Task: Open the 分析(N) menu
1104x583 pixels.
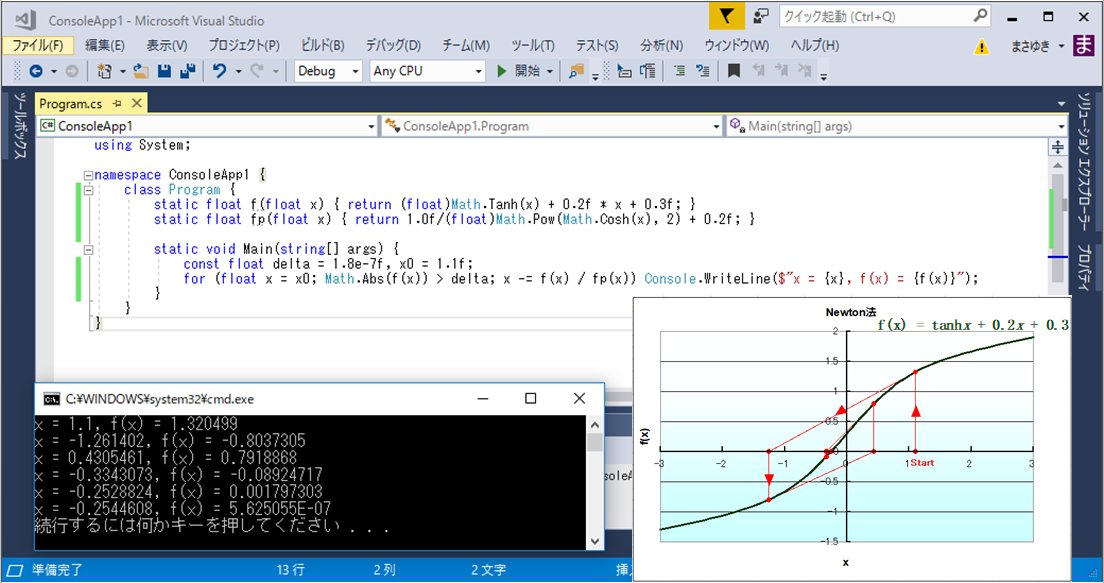Action: pos(661,46)
